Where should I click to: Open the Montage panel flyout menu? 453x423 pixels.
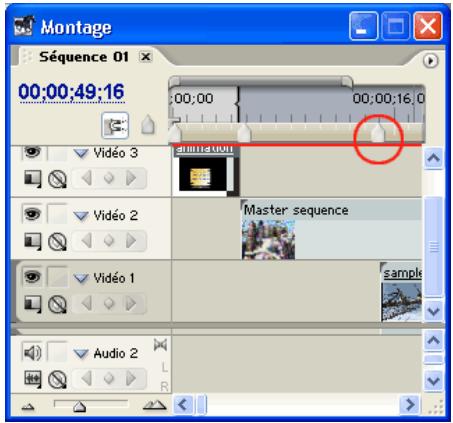[x=430, y=61]
